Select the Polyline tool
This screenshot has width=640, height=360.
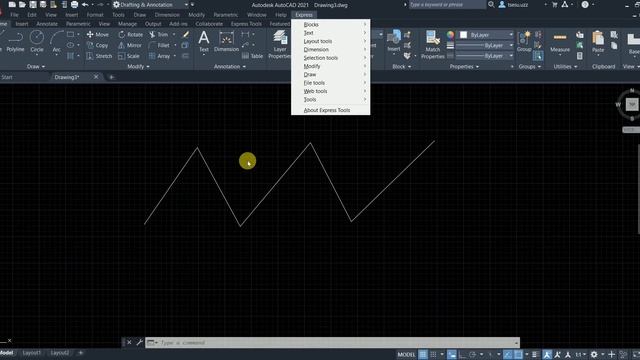click(x=15, y=42)
